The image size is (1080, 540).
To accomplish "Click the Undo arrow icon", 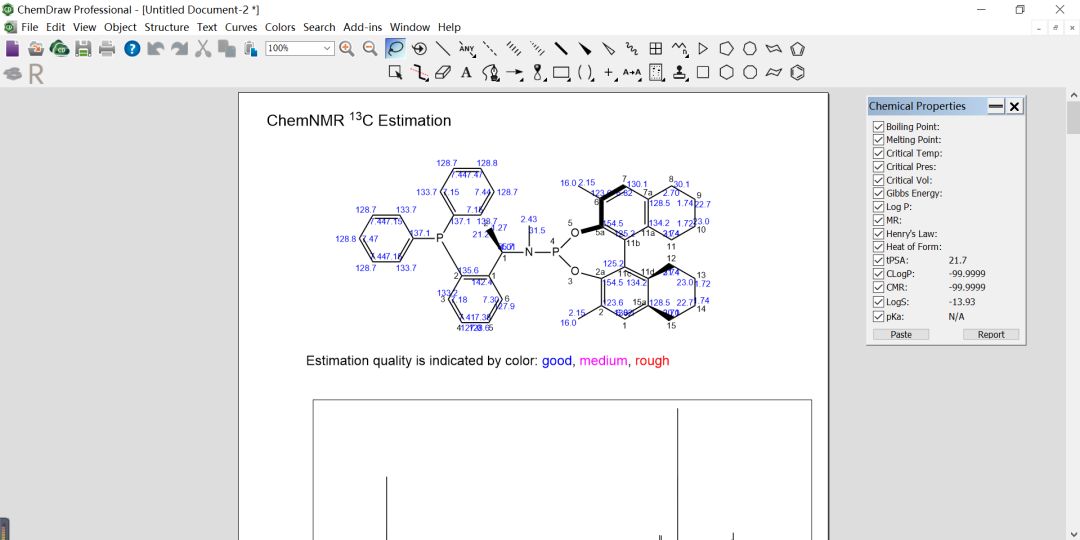I will click(156, 48).
